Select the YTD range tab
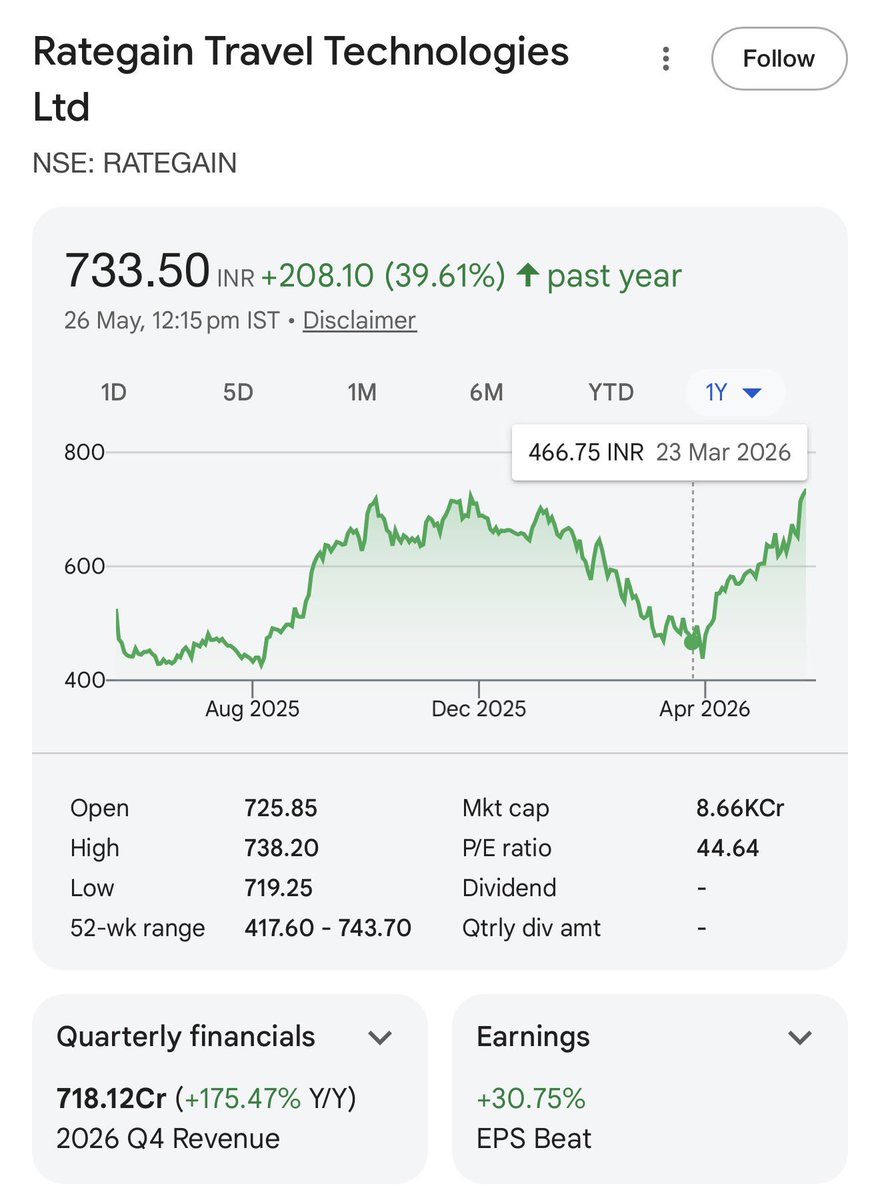The width and height of the screenshot is (880, 1200). tap(611, 392)
